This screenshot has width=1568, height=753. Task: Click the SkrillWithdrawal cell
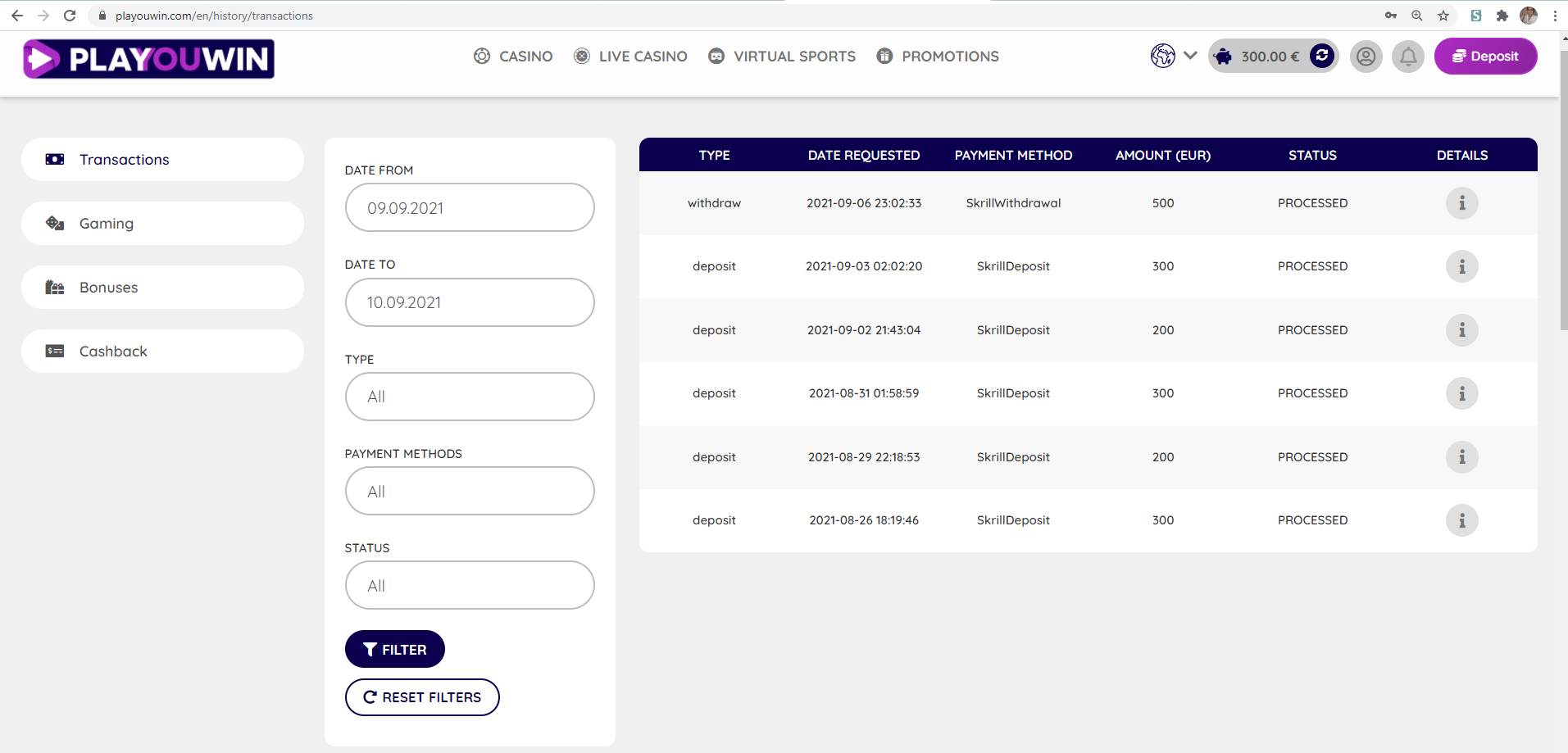pyautogui.click(x=1013, y=203)
